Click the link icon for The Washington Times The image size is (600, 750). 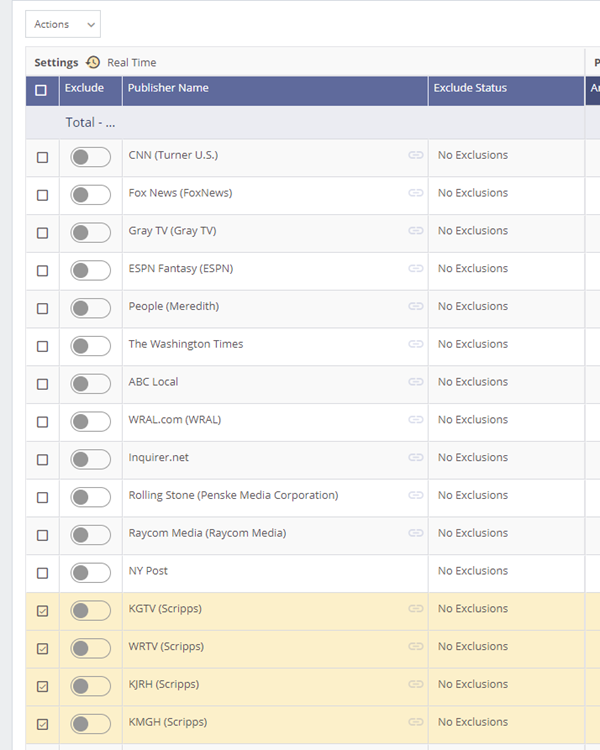point(415,345)
